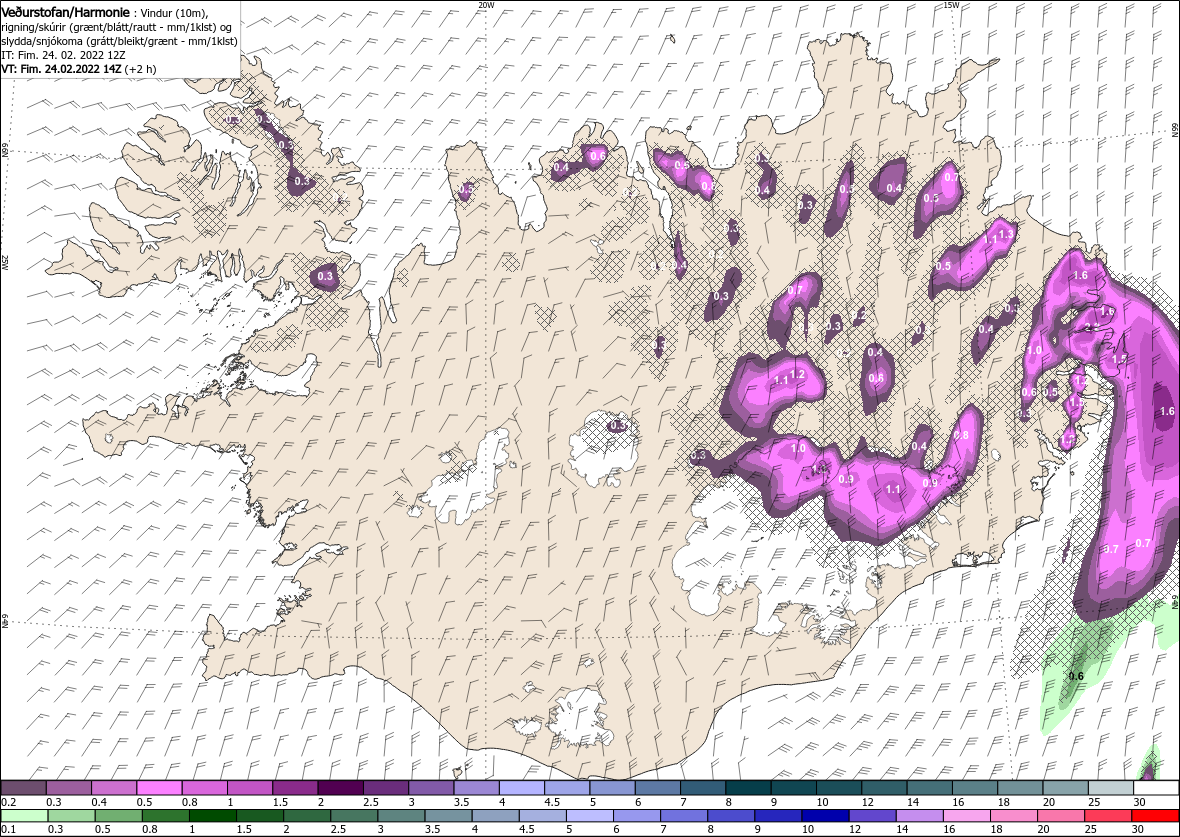
Task: Click the 15W longitude label
Action: point(951,5)
